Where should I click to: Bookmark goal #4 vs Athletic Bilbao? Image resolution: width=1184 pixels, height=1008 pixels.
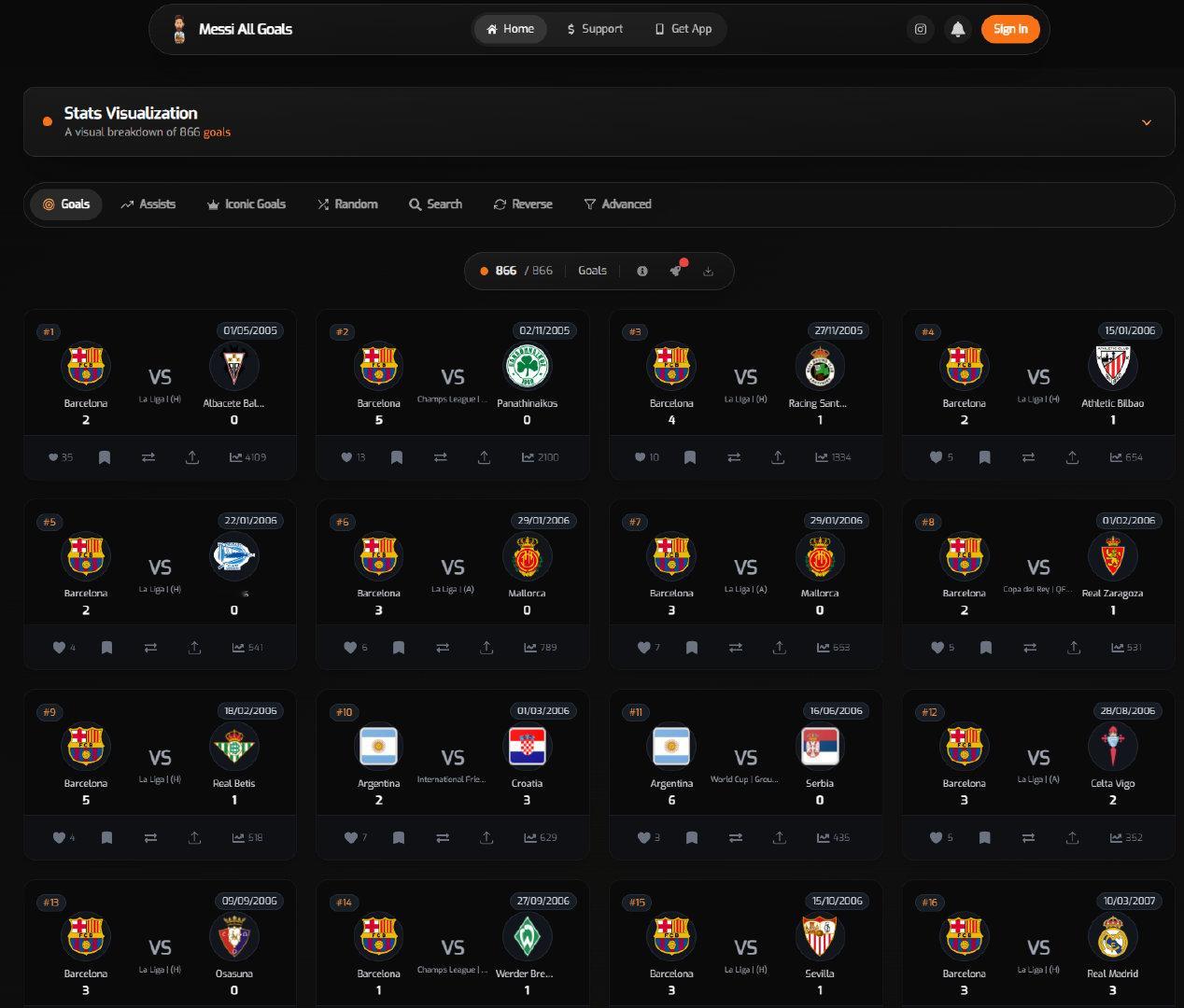pyautogui.click(x=984, y=457)
